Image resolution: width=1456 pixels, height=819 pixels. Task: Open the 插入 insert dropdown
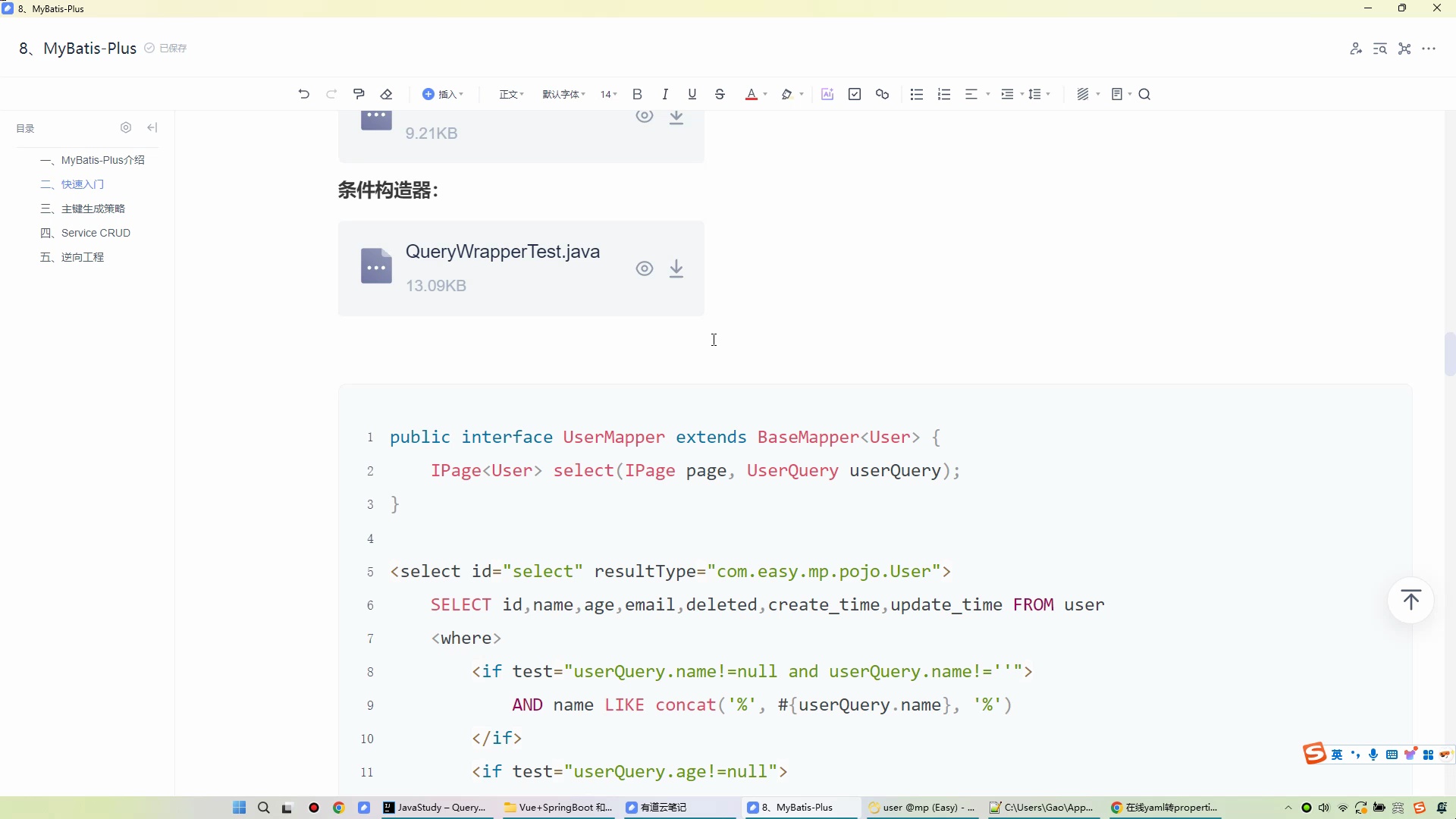click(x=444, y=93)
